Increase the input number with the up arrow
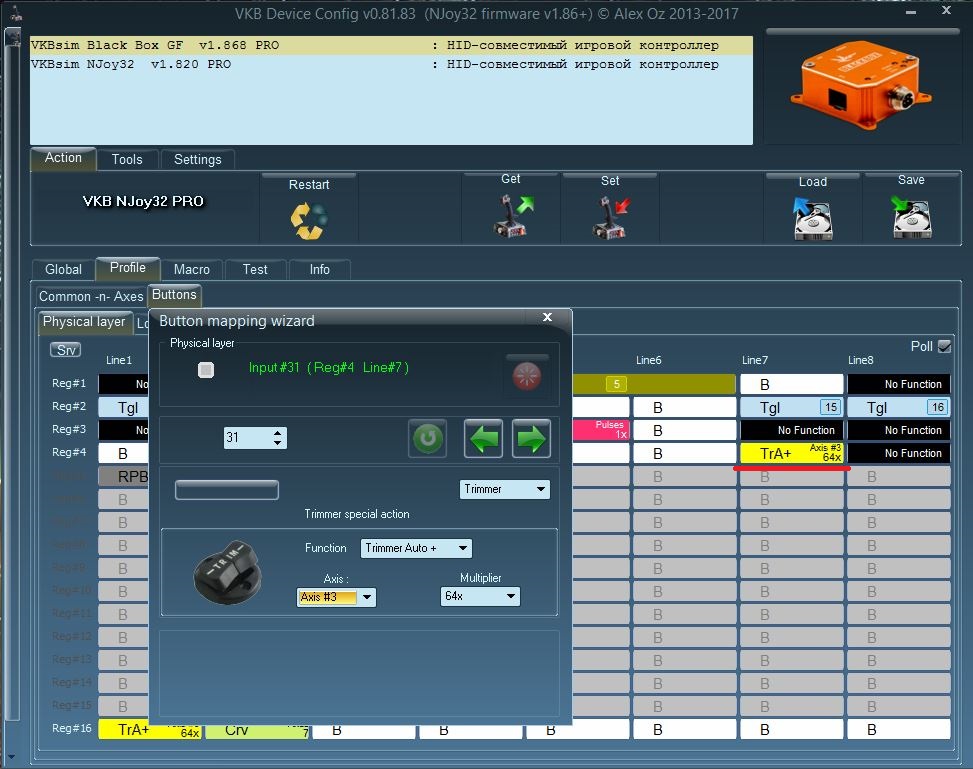This screenshot has width=973, height=769. pyautogui.click(x=277, y=433)
